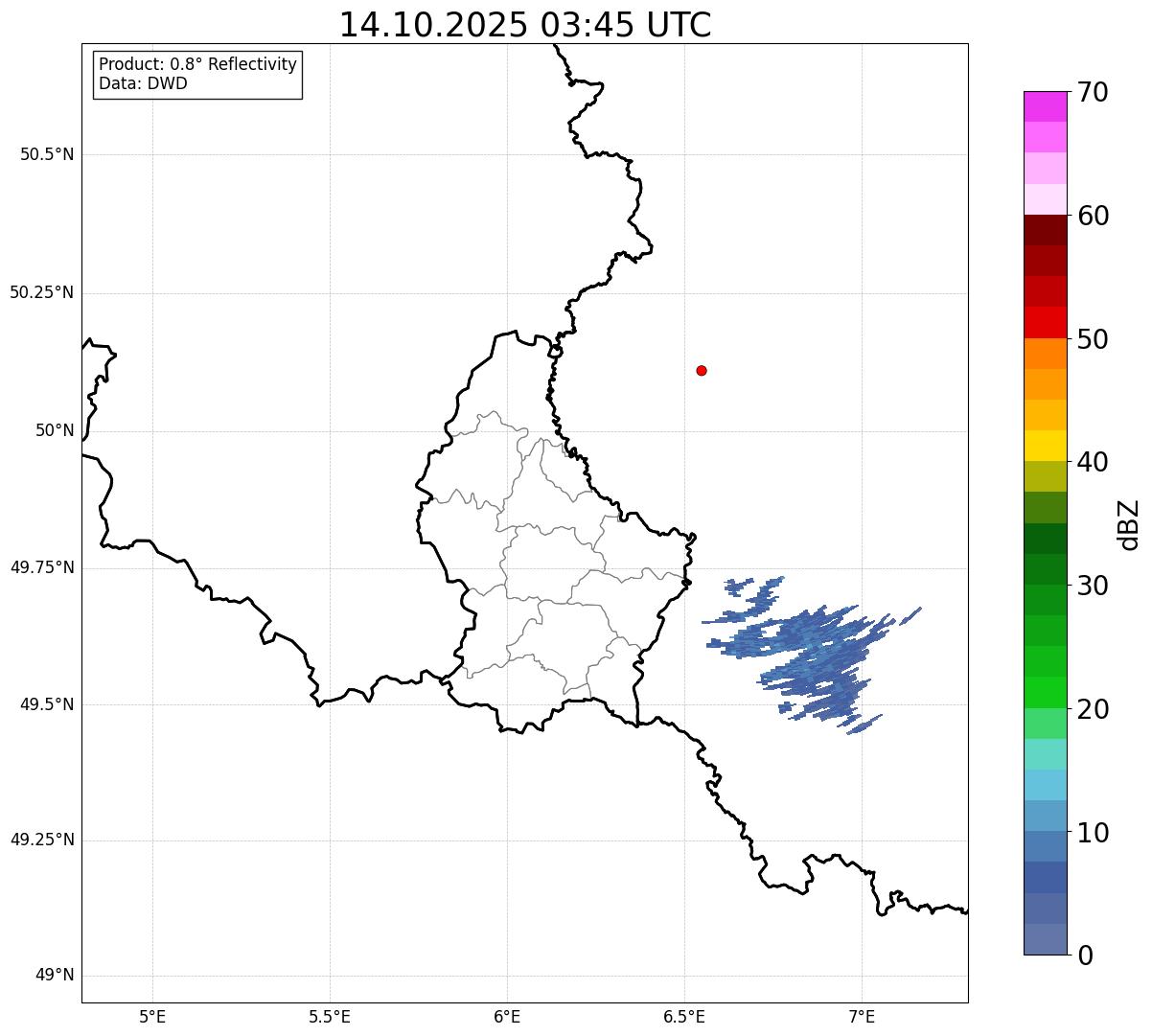
Task: Click the red station marker dot
Action: (x=702, y=370)
